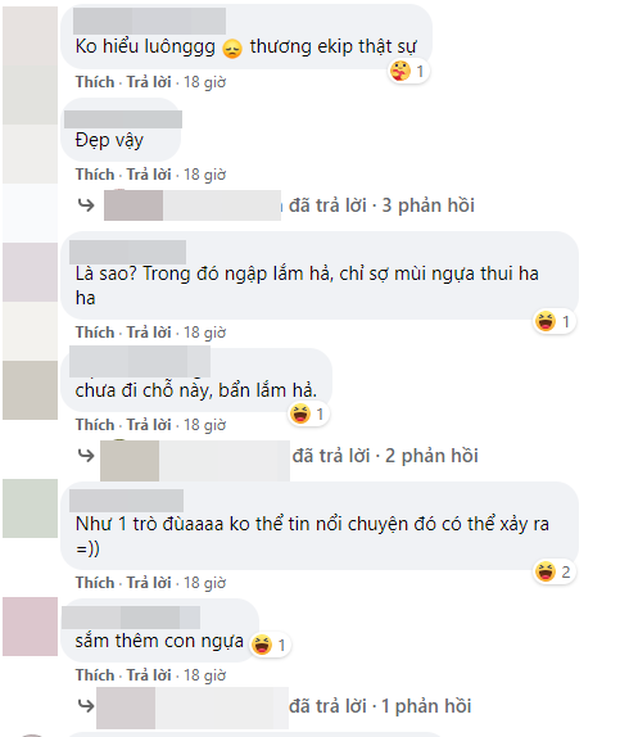Open avatar of 'sắm thêm con ngựa' commenter
Image resolution: width=620 pixels, height=737 pixels.
pos(30,627)
